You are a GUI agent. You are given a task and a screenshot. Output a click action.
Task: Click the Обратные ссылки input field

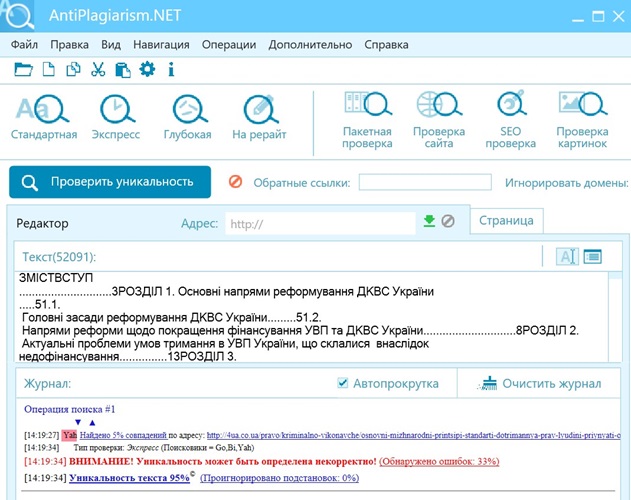point(425,182)
